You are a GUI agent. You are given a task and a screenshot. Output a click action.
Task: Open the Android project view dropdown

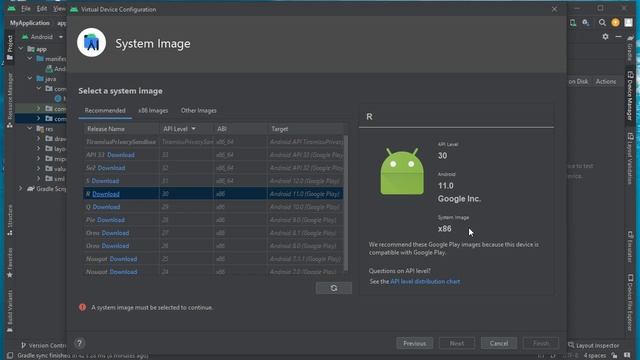point(42,37)
